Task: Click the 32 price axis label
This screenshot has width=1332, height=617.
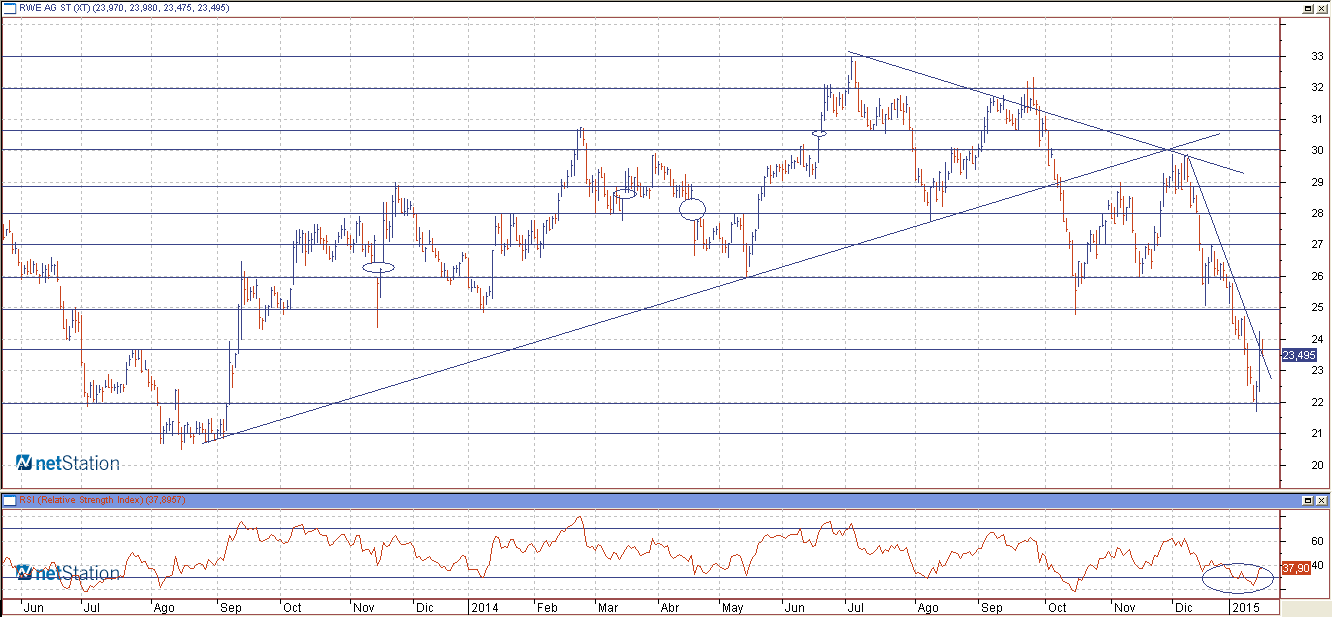Action: [1316, 88]
